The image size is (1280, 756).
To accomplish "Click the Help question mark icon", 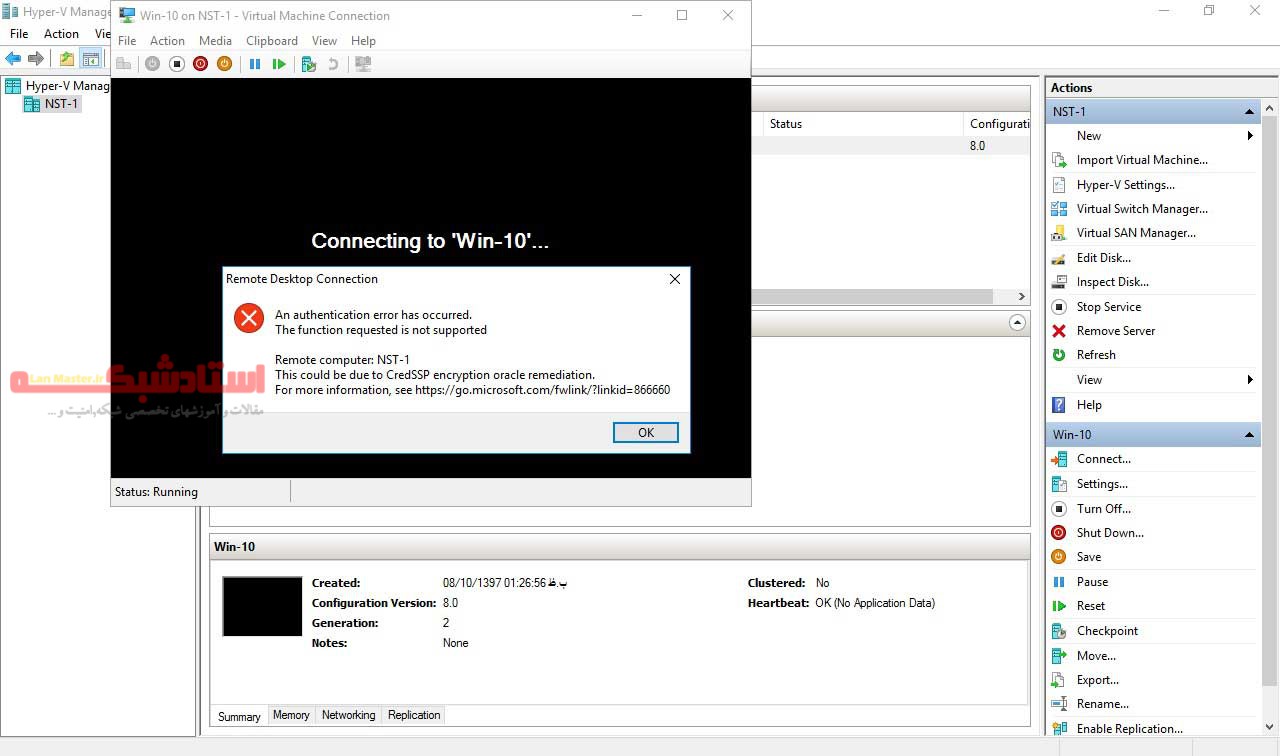I will 1059,405.
